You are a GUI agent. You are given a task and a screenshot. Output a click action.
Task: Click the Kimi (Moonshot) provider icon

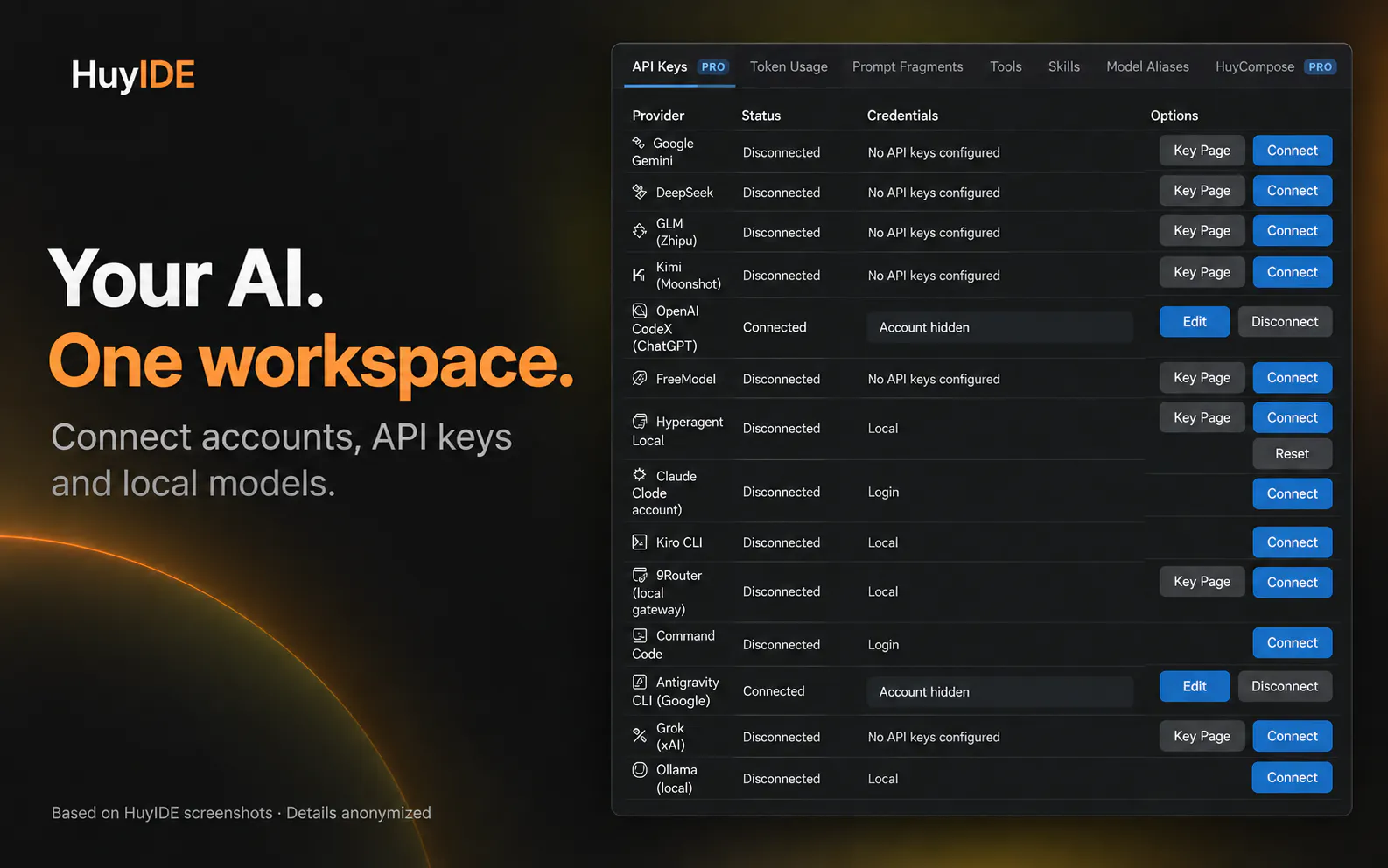click(639, 275)
